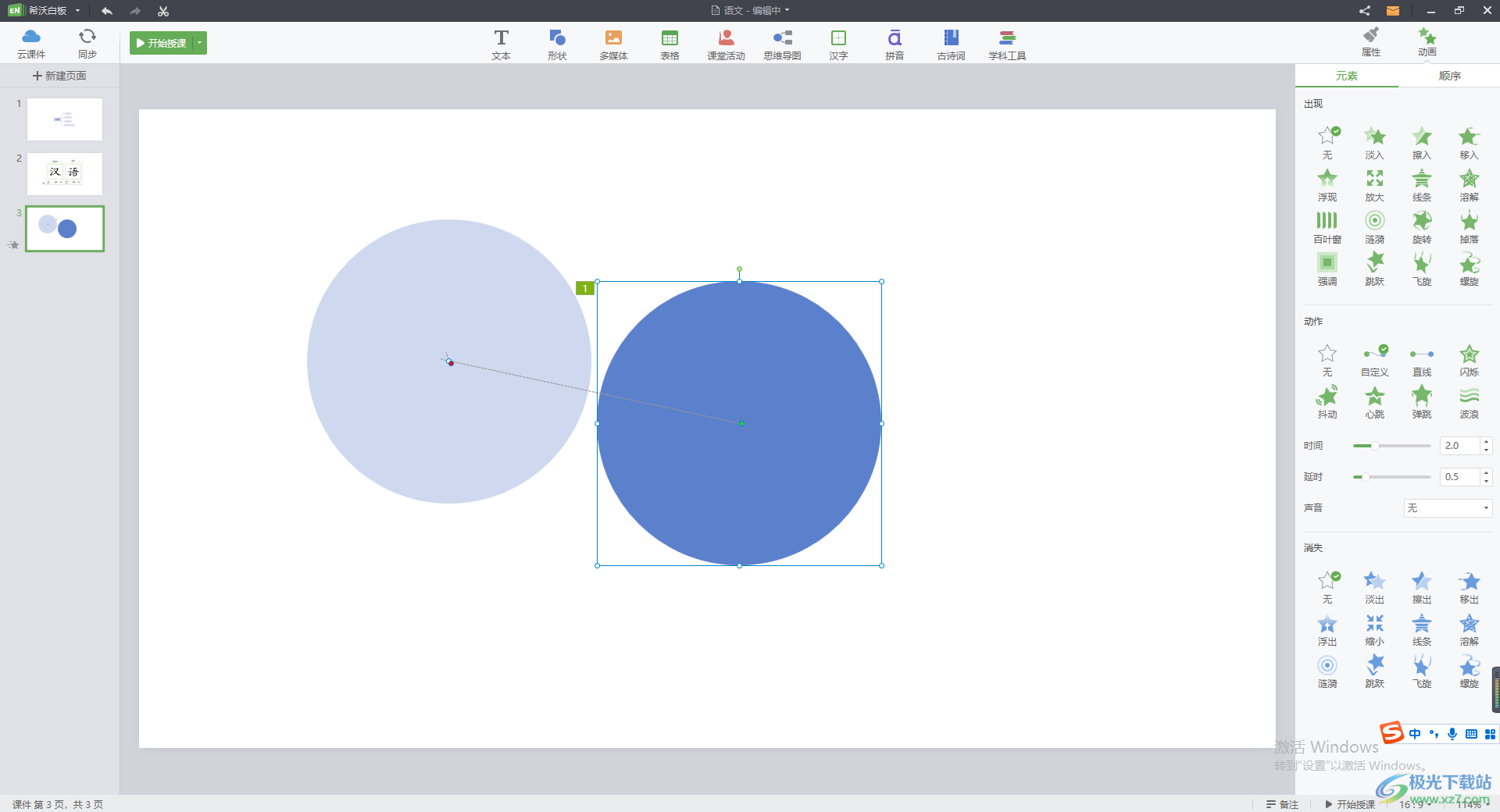Apply 缩小 shrink exit animation
1500x812 pixels.
click(1374, 629)
